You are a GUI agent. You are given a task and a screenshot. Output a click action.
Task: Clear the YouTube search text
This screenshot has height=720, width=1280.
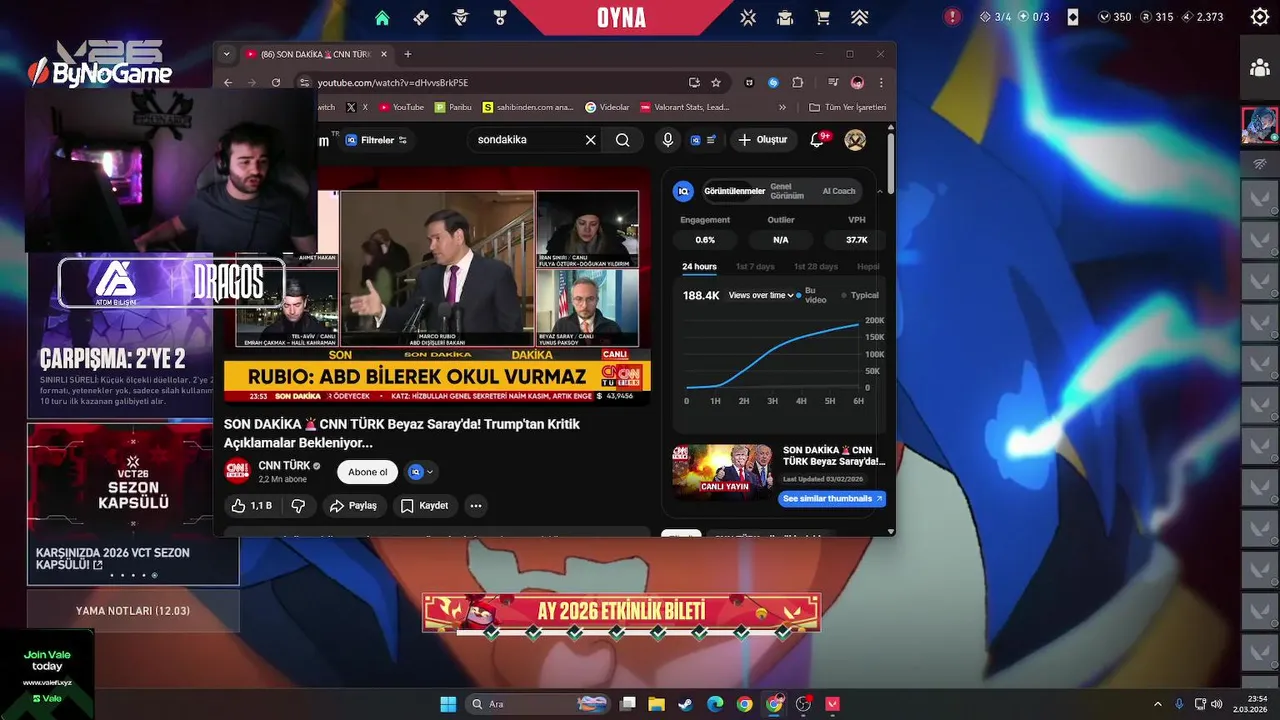click(590, 140)
